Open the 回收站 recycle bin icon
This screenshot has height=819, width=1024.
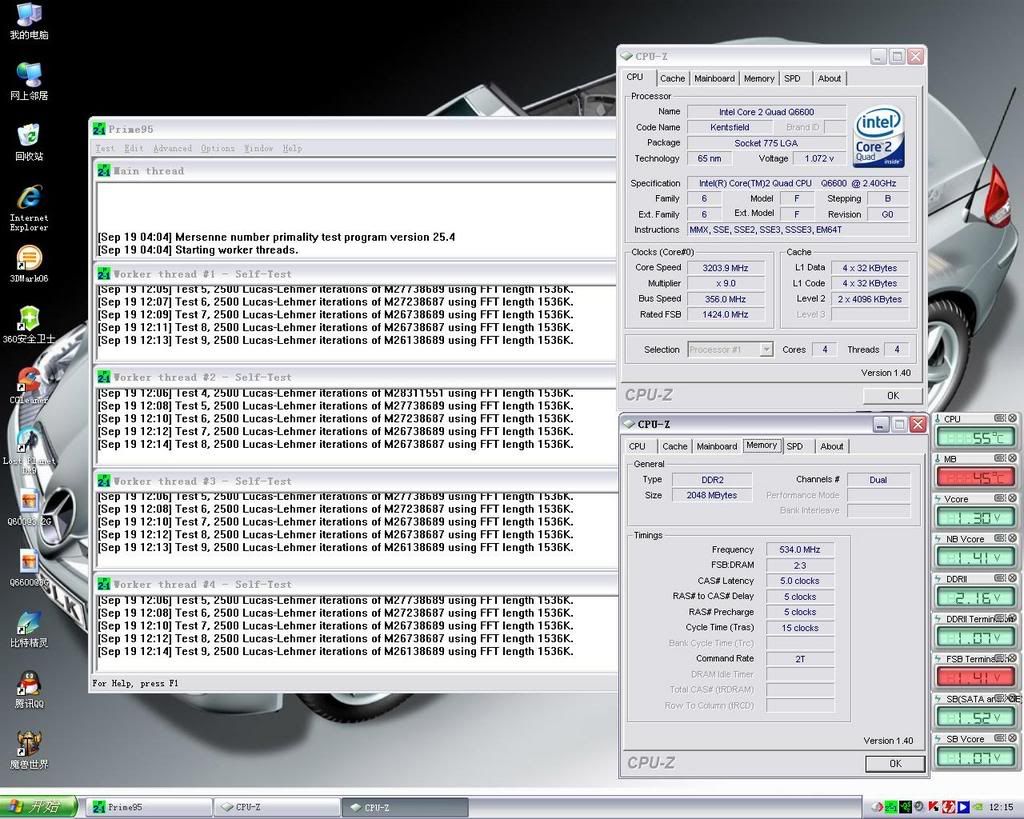pos(29,136)
